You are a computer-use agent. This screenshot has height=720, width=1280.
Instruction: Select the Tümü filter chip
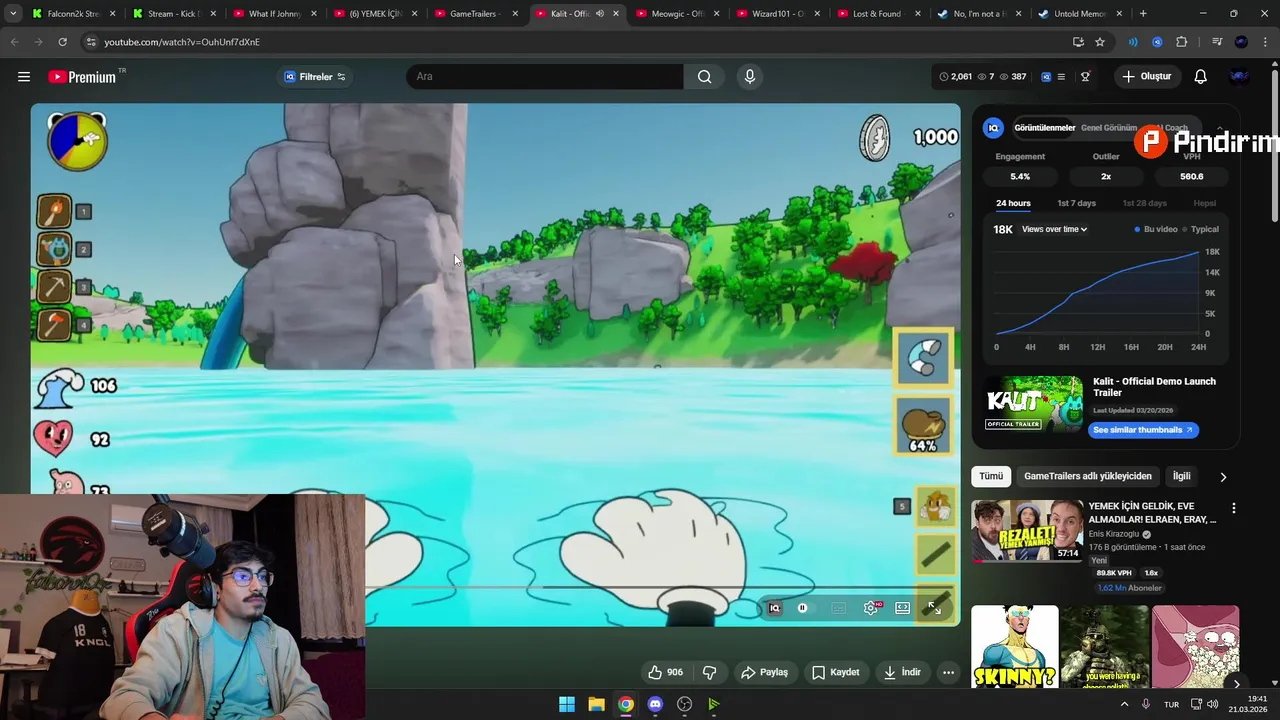click(991, 476)
